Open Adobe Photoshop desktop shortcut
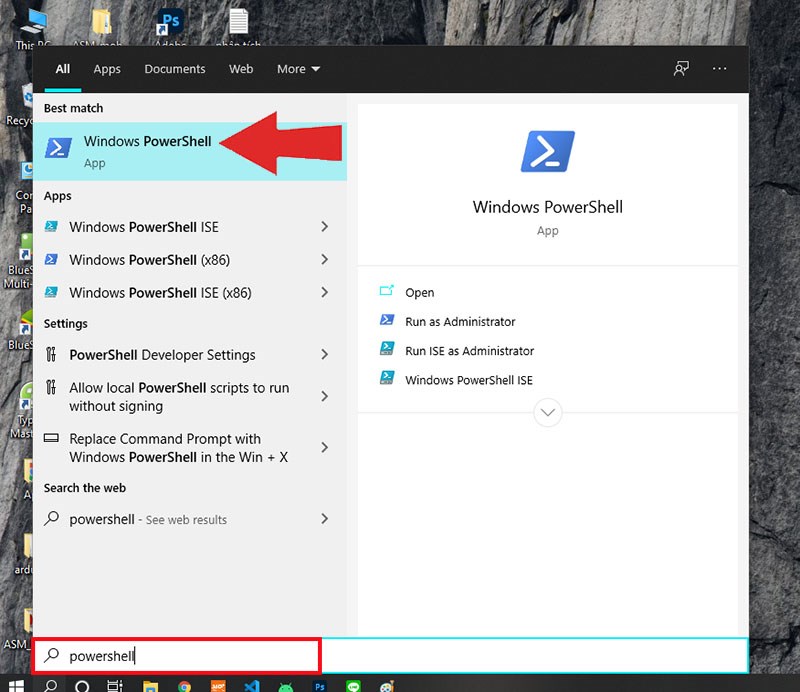 [x=170, y=27]
